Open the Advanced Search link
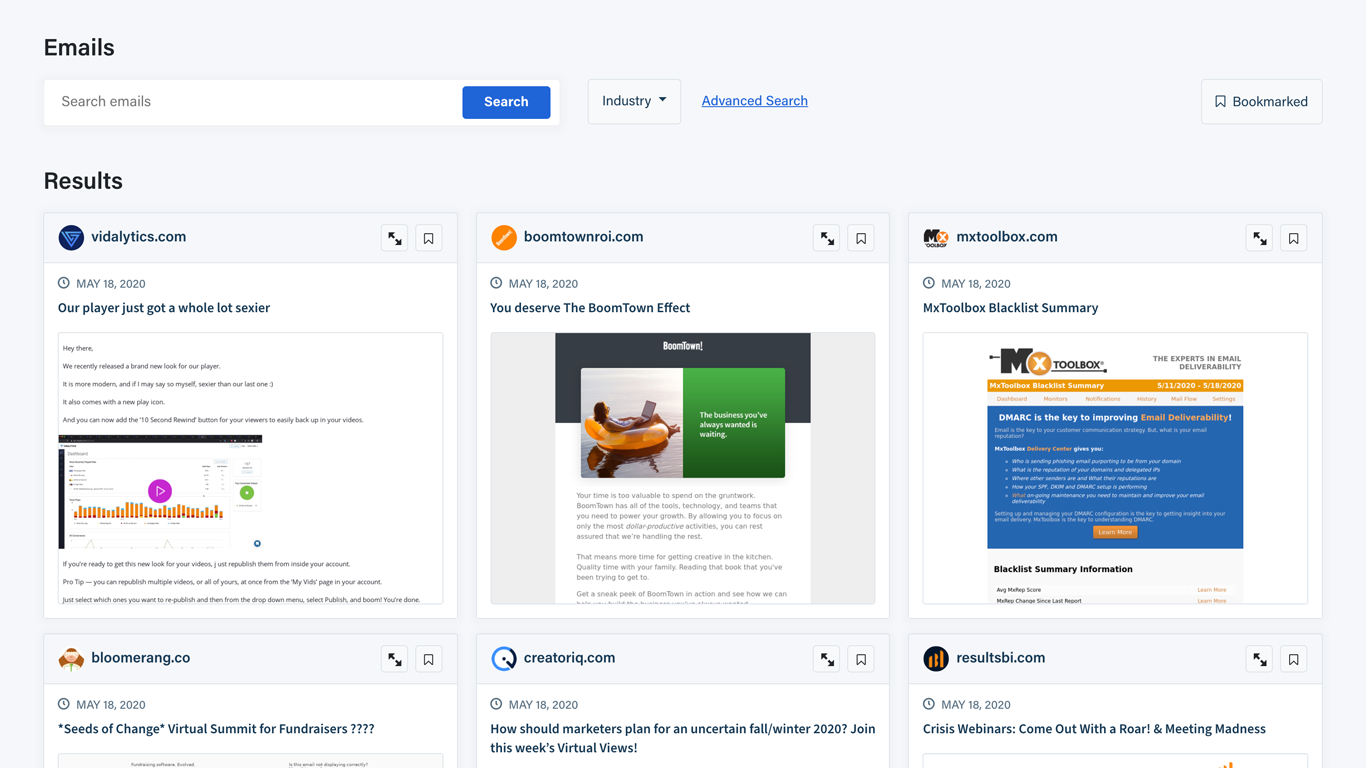Viewport: 1366px width, 768px height. point(754,101)
